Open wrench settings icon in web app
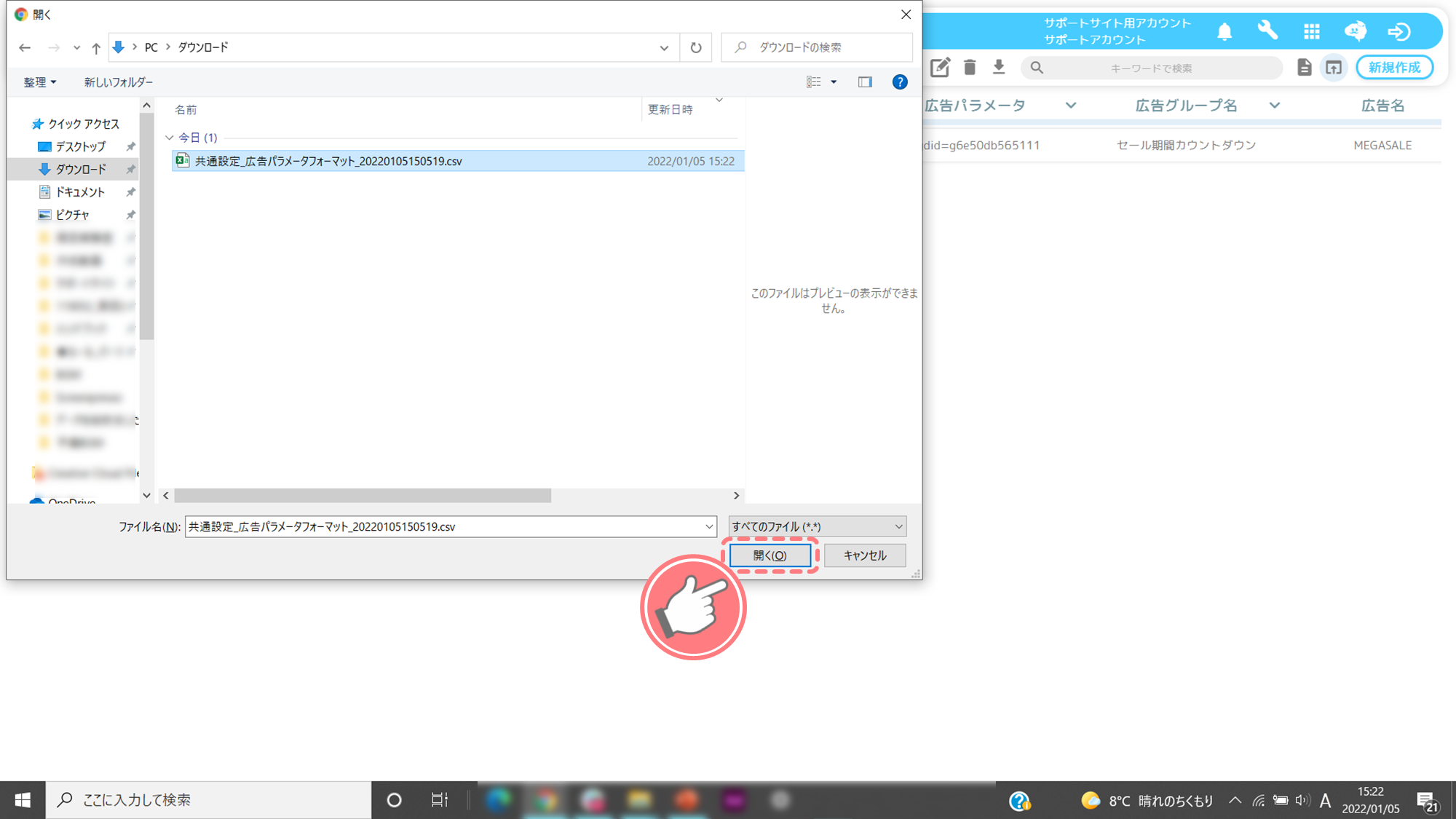 1268,31
